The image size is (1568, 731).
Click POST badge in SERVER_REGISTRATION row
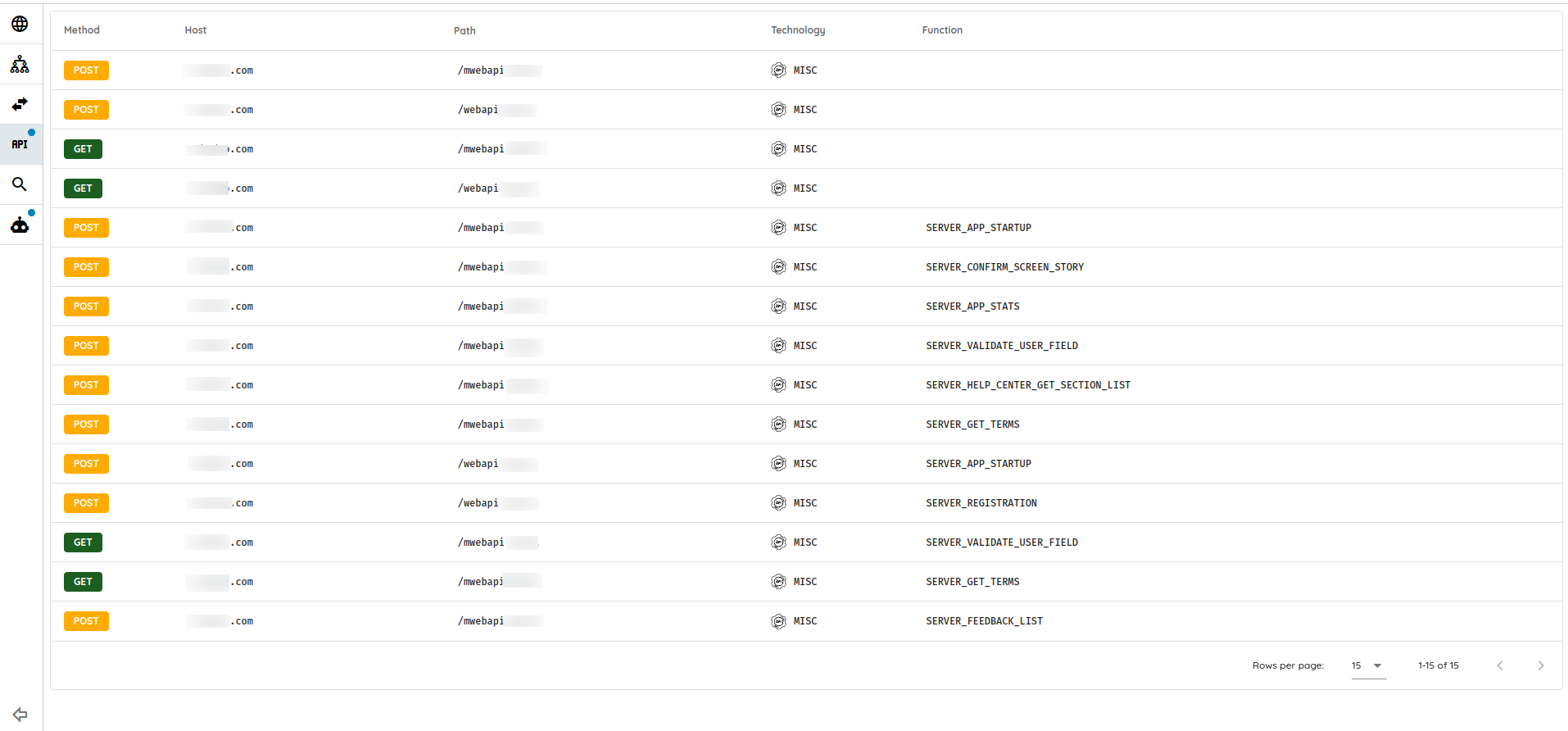click(x=86, y=503)
